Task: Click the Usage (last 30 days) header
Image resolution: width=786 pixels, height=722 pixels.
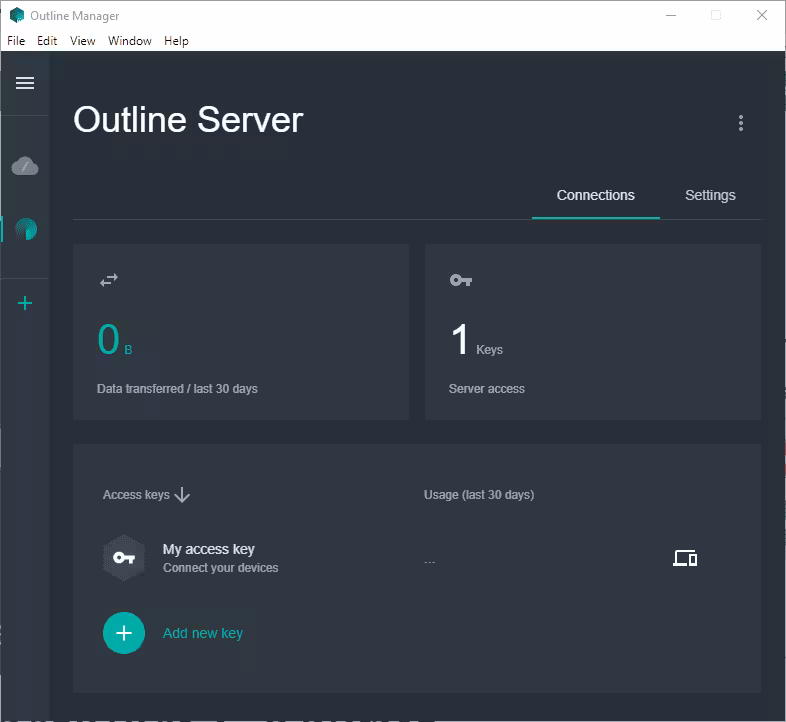Action: click(x=479, y=495)
